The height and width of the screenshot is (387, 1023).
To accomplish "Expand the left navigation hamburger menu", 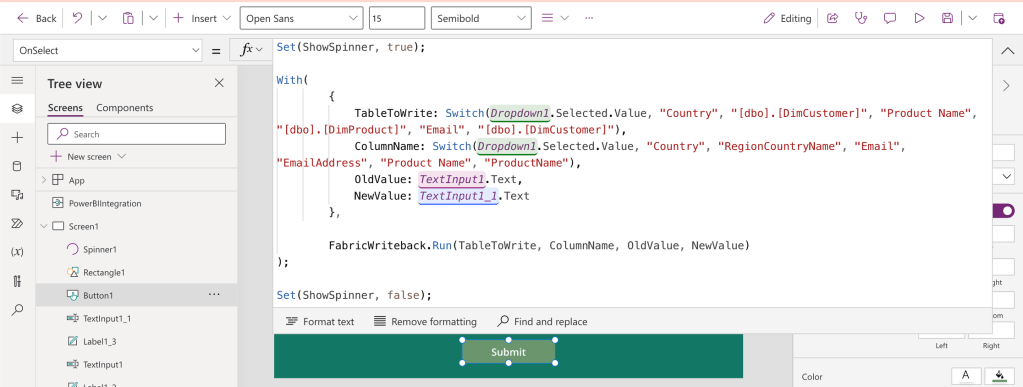I will tap(18, 80).
